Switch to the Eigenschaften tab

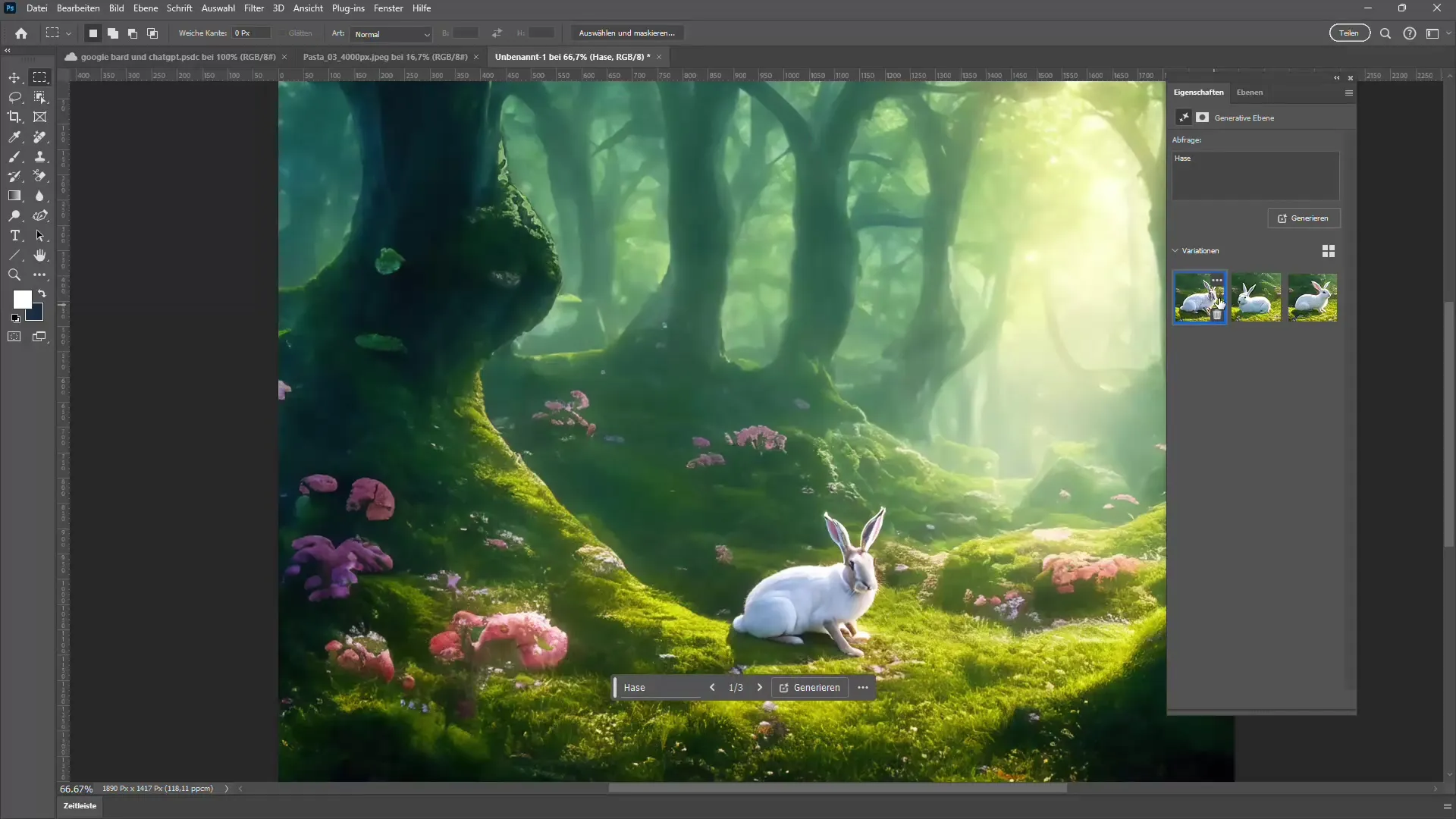tap(1198, 91)
